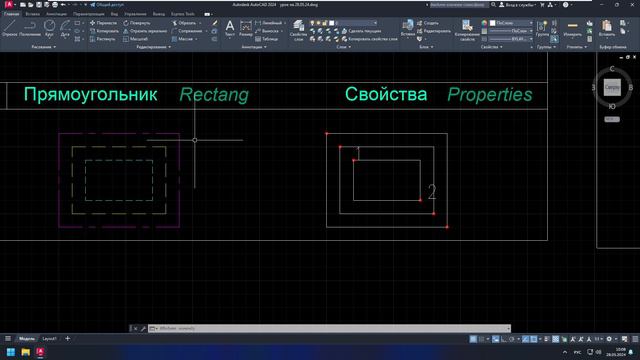Click the Сопряжение (Fillet) tool
Image resolution: width=640 pixels, height=360 pixels.
(187, 31)
